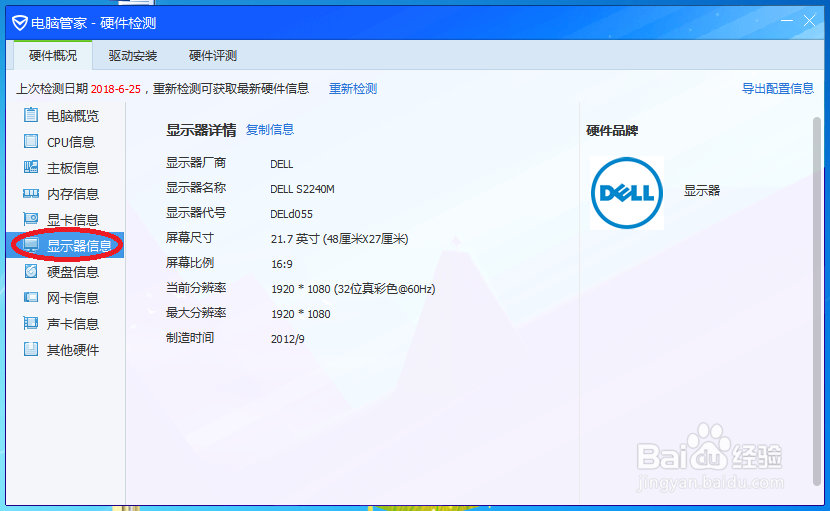Screen dimensions: 830x511
Task: Select 显示器信息 sidebar entry
Action: pos(65,245)
